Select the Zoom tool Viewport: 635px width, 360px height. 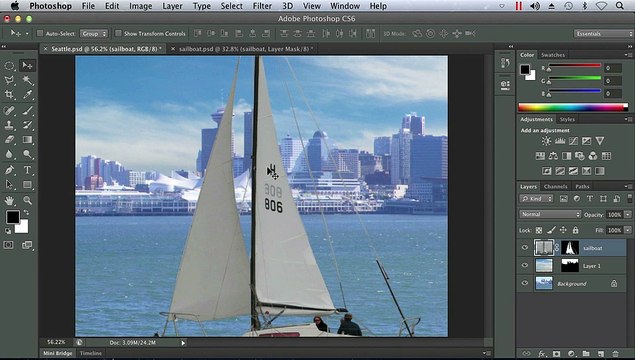(27, 200)
